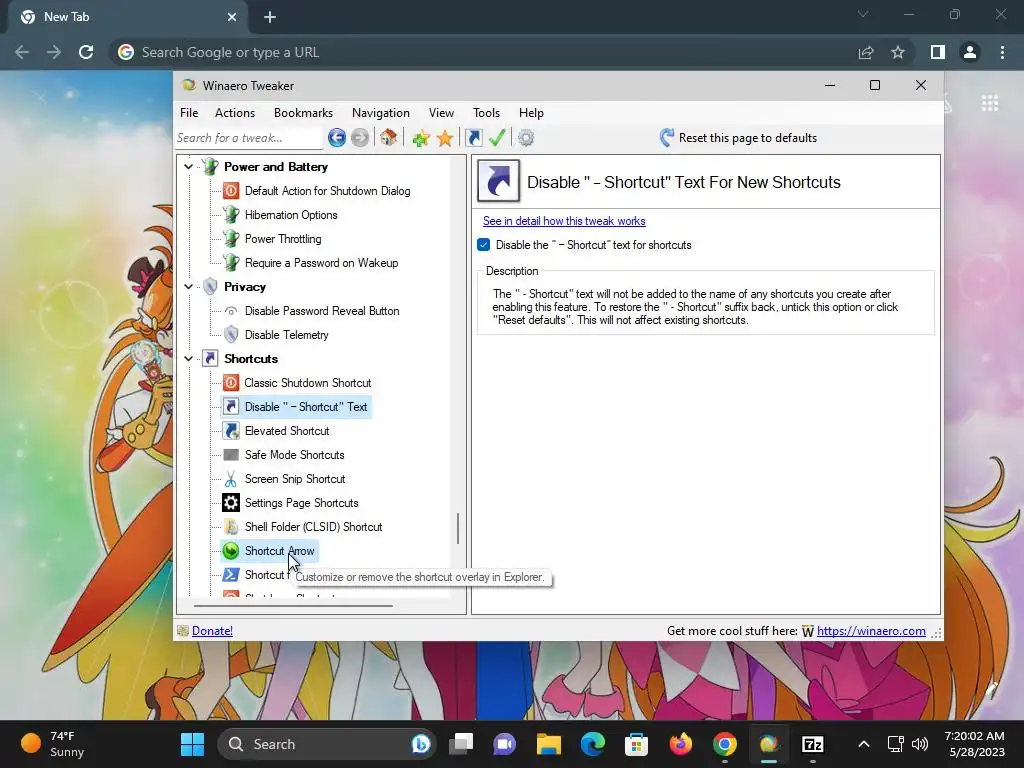Open the weather widget showing 74°F Sunny
The width and height of the screenshot is (1024, 768).
coord(54,744)
